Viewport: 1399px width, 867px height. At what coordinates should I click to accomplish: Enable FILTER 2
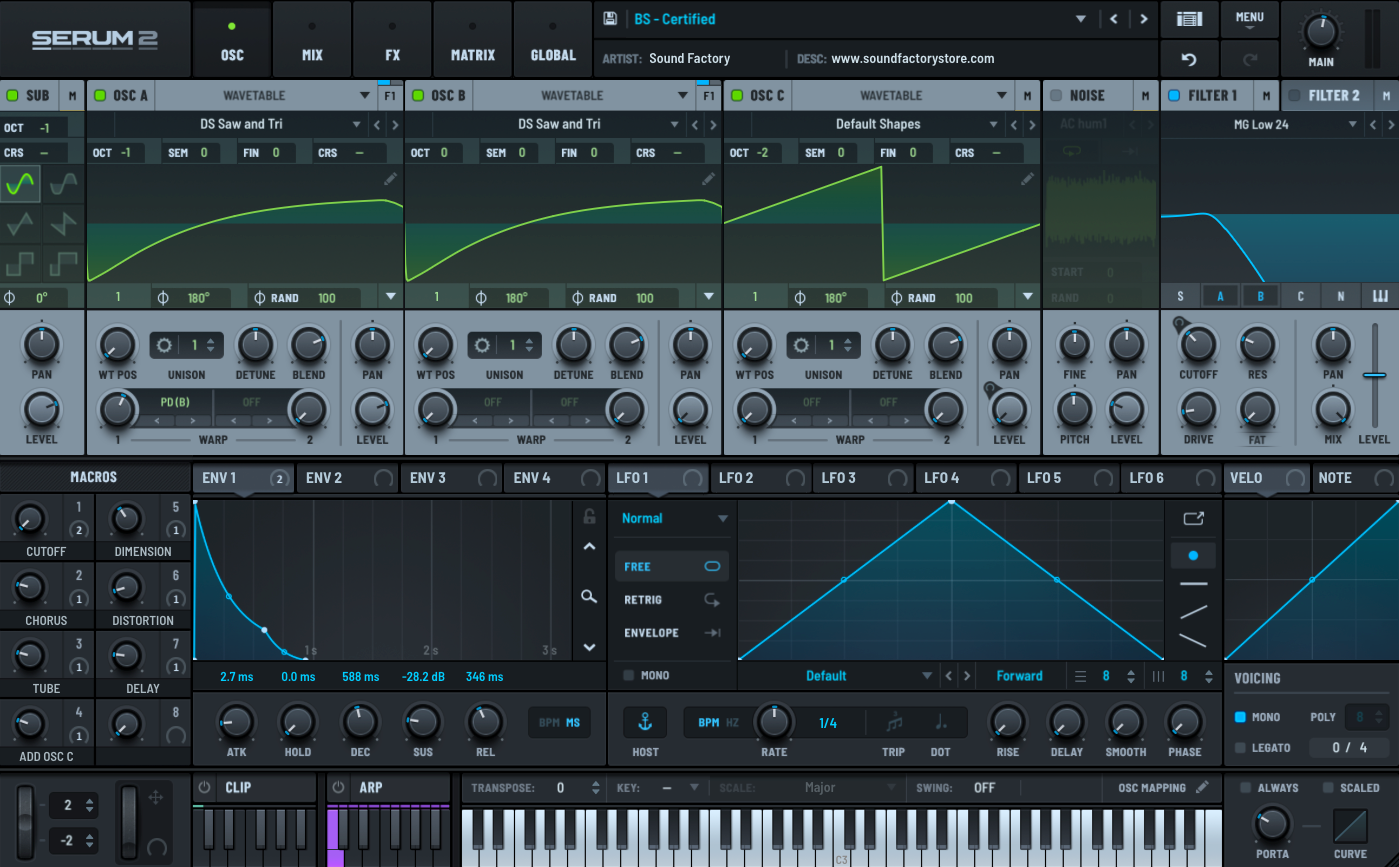[x=1294, y=96]
